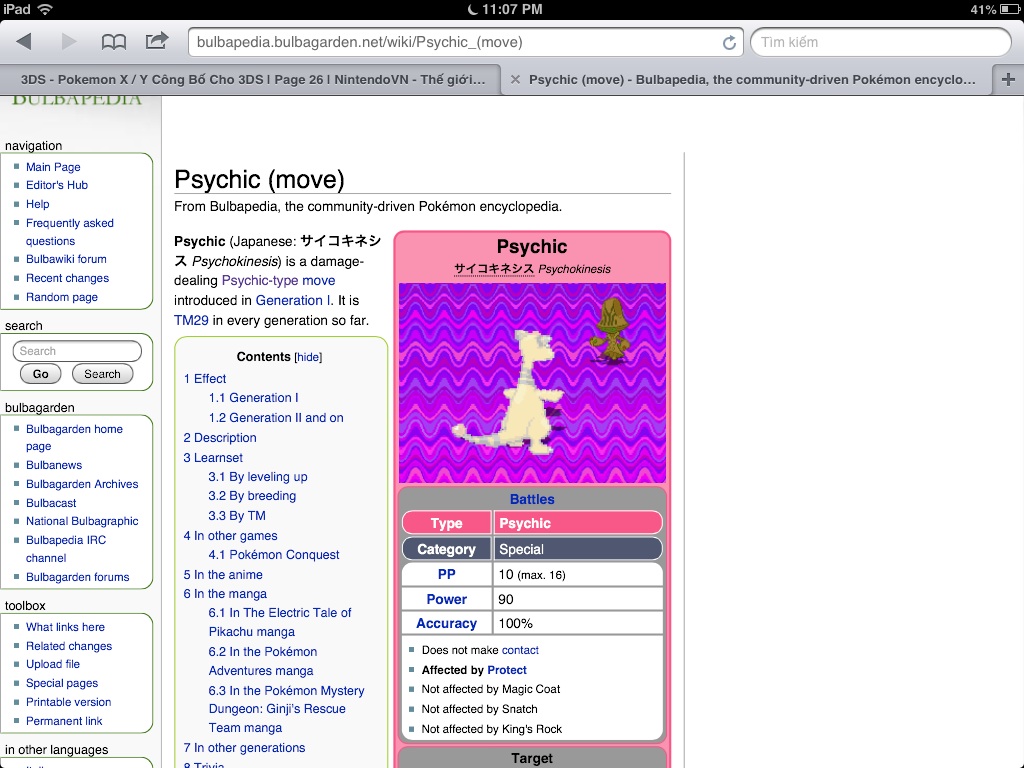Image resolution: width=1024 pixels, height=768 pixels.
Task: Jump to 3.2 By breeding
Action: tap(252, 496)
